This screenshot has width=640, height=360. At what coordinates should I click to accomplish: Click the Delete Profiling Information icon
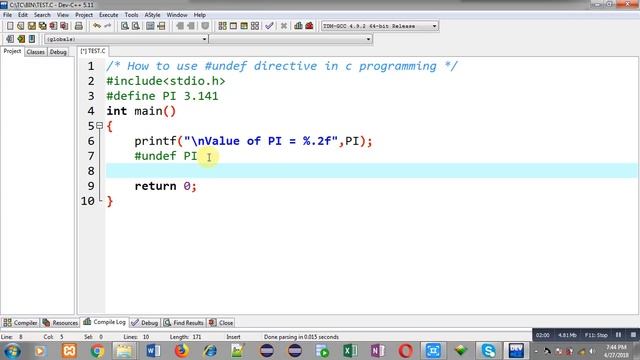click(x=309, y=26)
